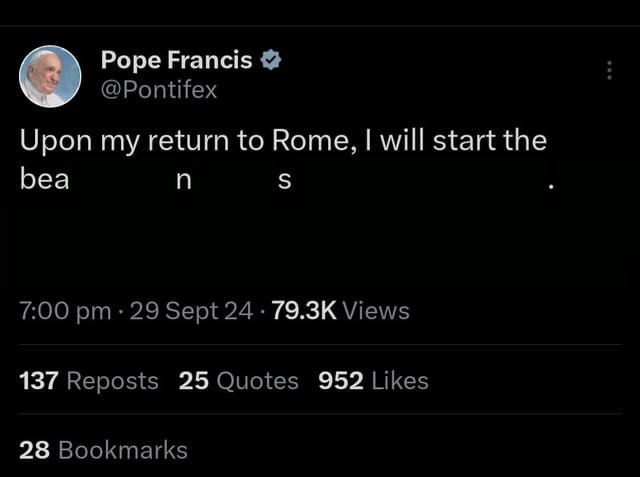The width and height of the screenshot is (640, 477).
Task: View the 79.3K Views analytics
Action: pos(340,311)
